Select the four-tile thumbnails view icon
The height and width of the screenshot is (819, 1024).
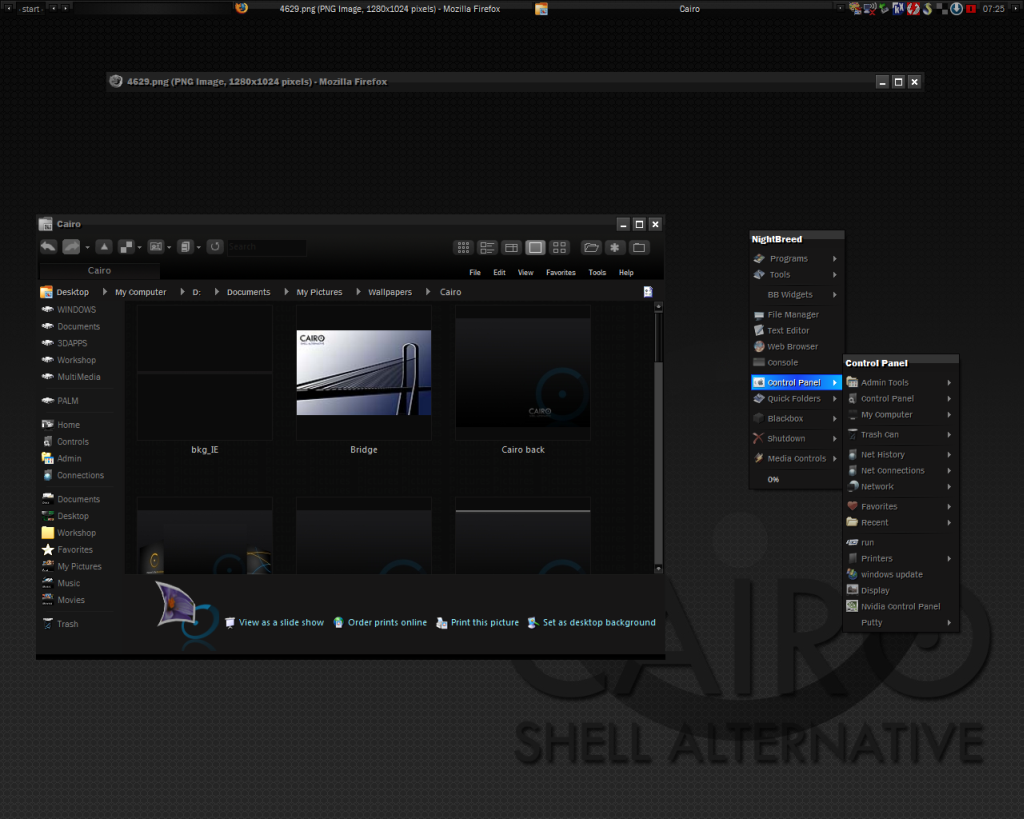coord(560,248)
